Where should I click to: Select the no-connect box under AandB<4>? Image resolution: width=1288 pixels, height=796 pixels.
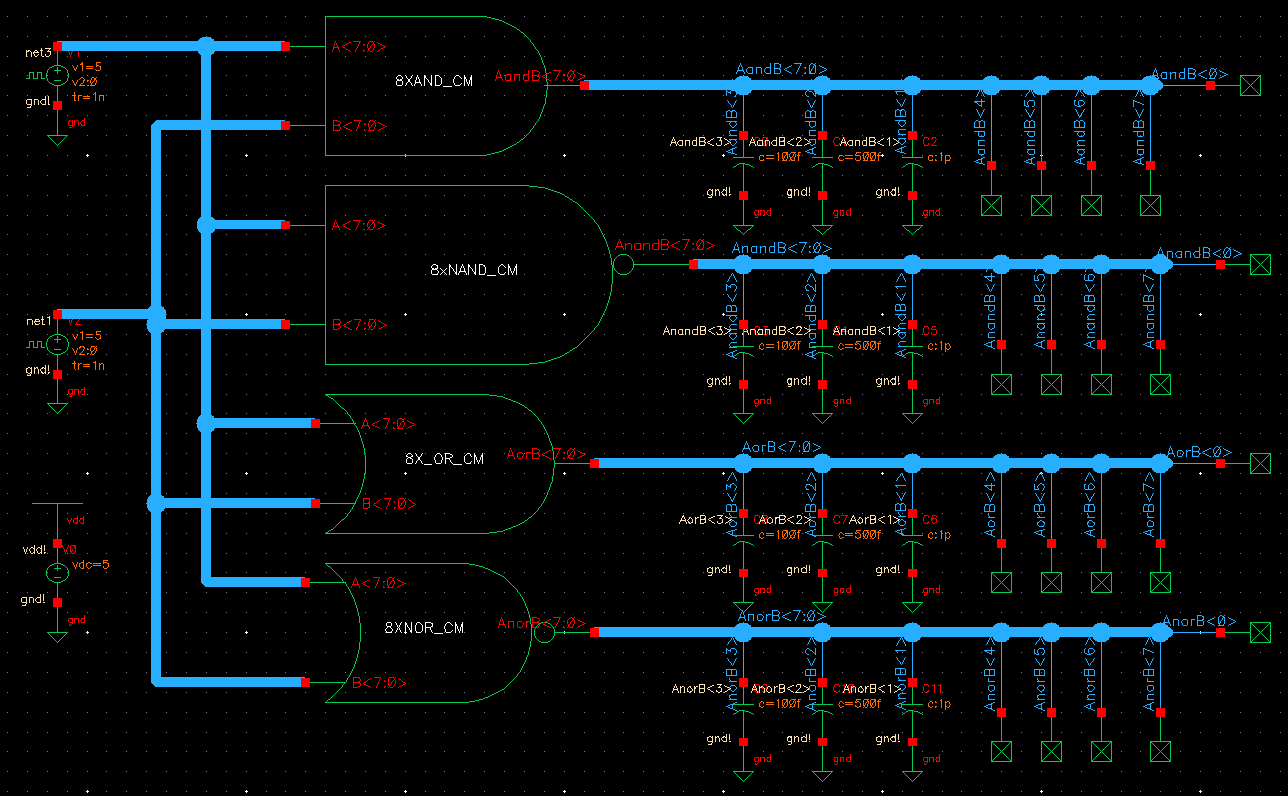coord(991,205)
